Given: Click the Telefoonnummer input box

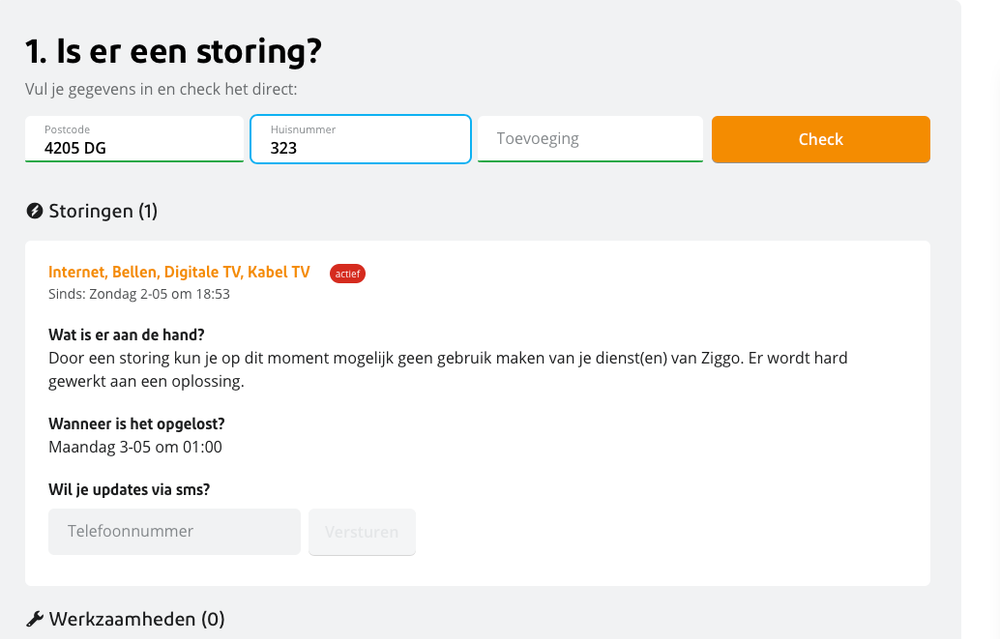Looking at the screenshot, I should (174, 531).
